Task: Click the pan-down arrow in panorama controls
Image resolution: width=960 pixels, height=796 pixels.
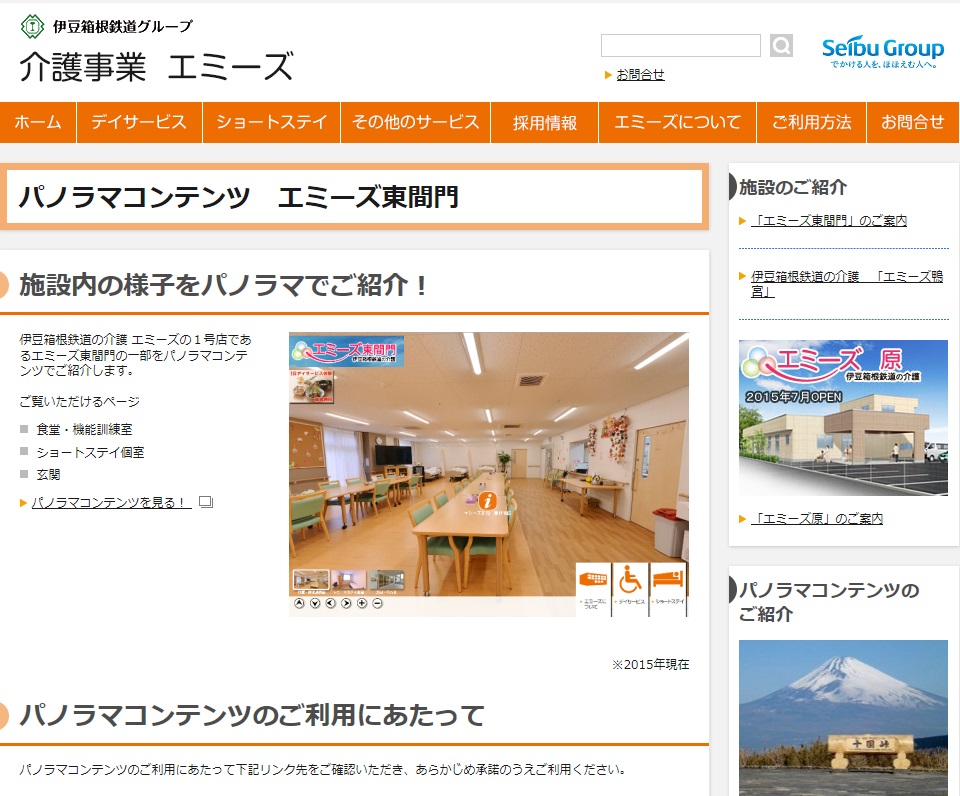Action: click(315, 603)
